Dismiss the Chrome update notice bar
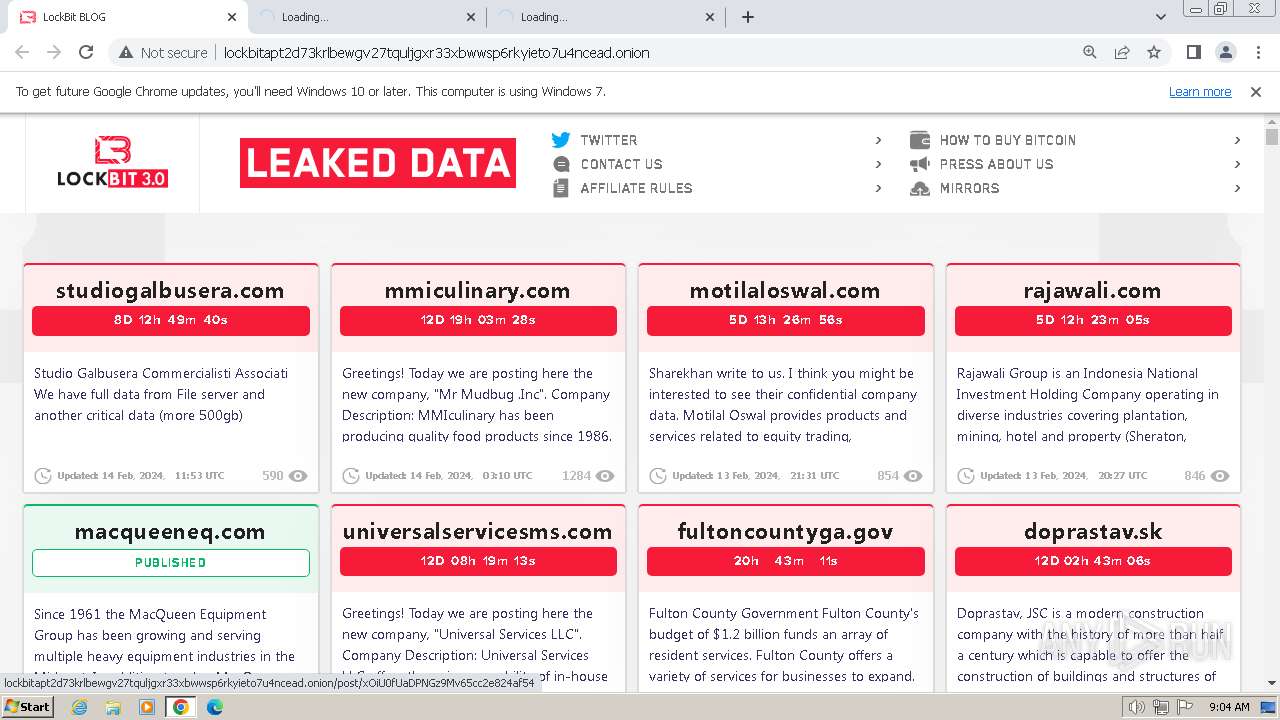This screenshot has width=1280, height=720. pos(1256,91)
